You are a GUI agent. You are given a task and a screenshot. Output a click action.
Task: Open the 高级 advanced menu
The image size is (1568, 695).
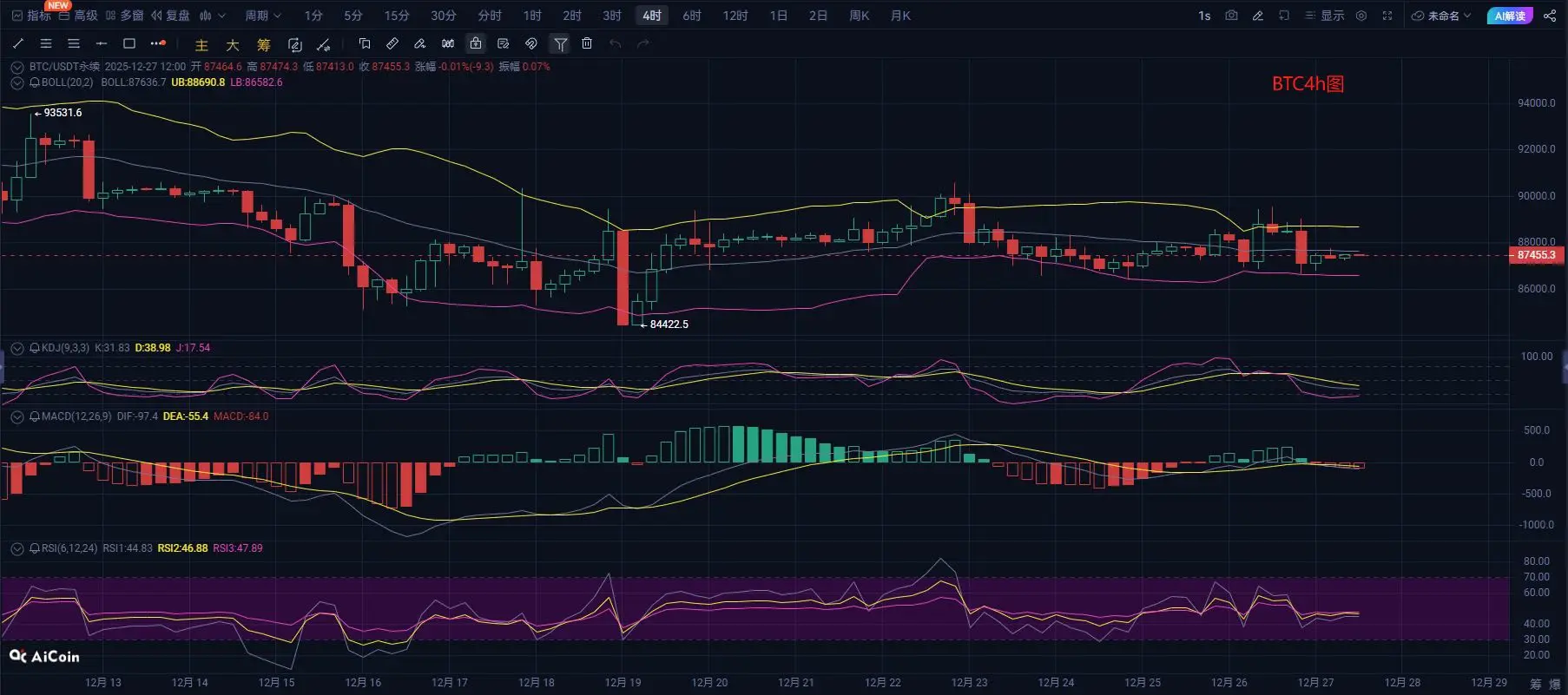[x=78, y=16]
